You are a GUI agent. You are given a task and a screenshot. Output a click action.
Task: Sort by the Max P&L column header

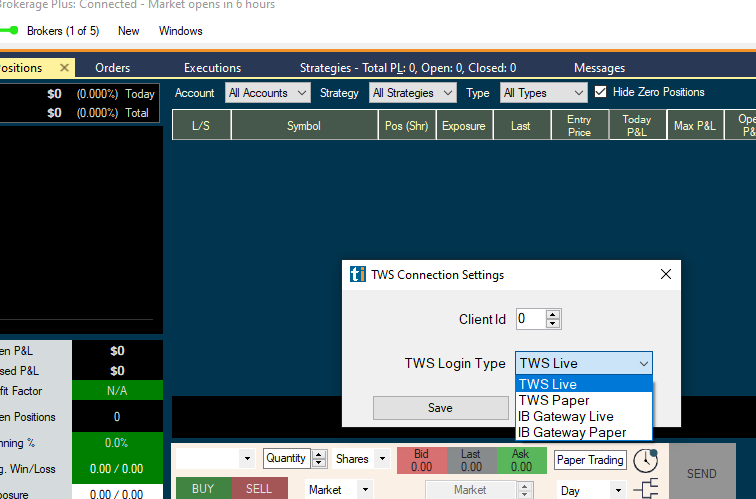[x=695, y=125]
